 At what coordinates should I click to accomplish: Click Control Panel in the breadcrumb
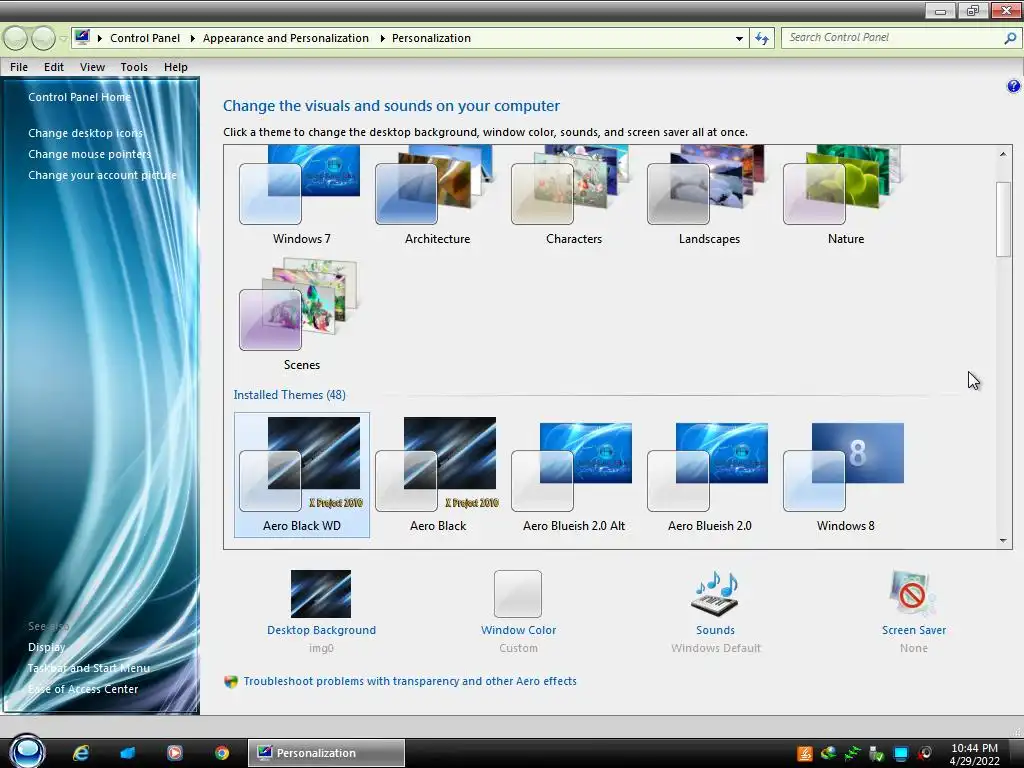click(145, 38)
